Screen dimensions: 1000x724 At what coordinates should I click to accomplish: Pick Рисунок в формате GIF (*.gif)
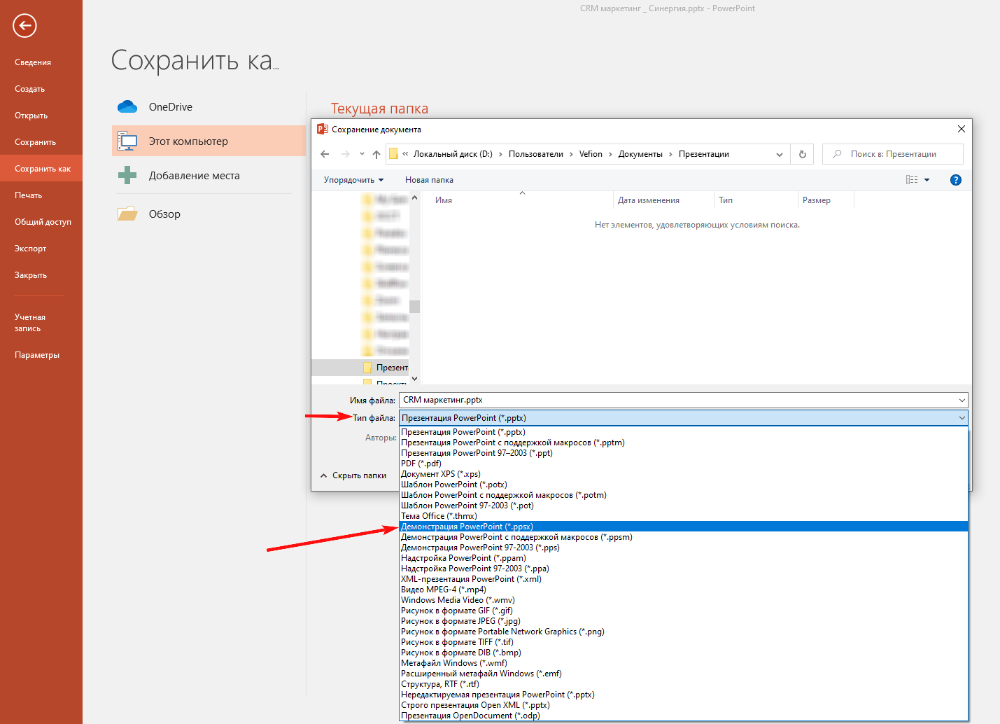tap(684, 610)
